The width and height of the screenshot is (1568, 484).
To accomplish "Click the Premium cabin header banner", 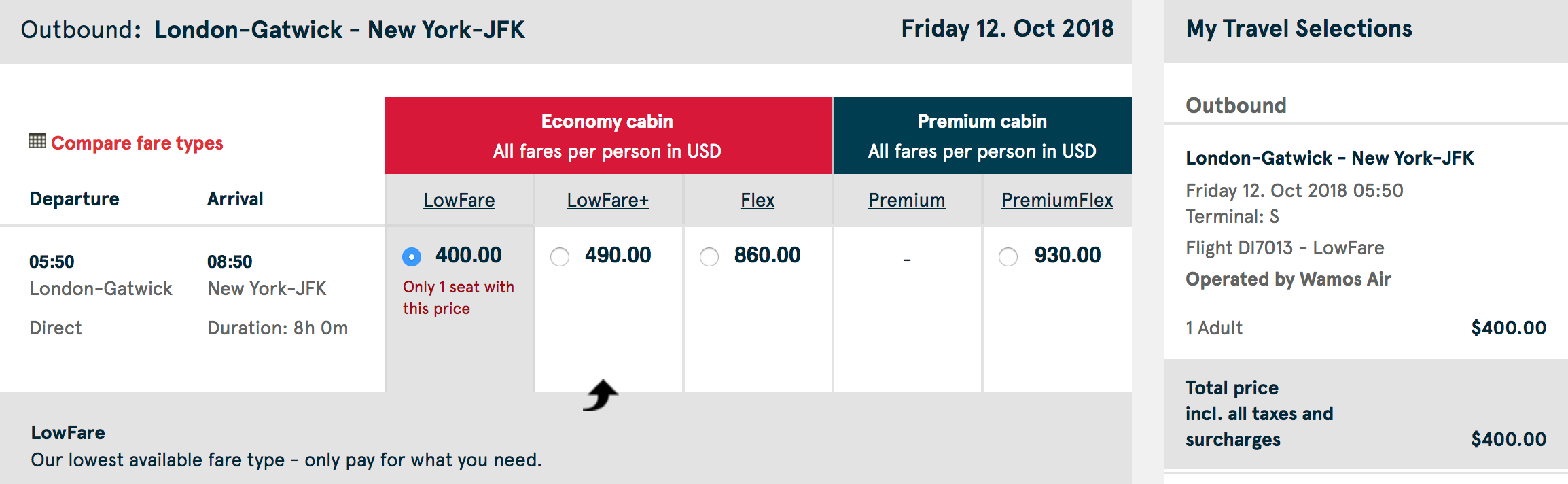I will [x=982, y=135].
